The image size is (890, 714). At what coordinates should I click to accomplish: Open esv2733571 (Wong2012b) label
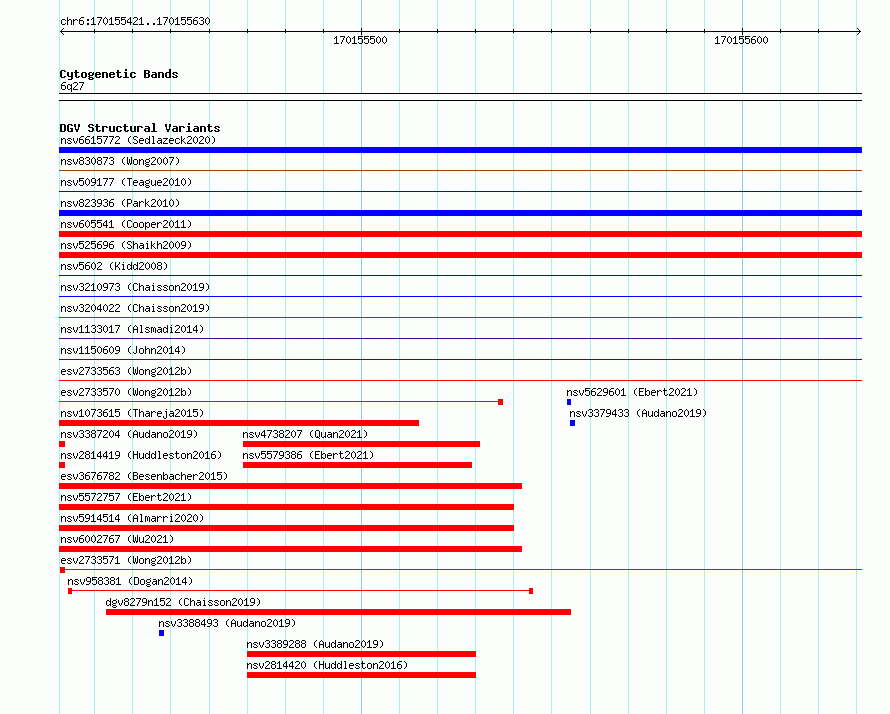point(126,560)
